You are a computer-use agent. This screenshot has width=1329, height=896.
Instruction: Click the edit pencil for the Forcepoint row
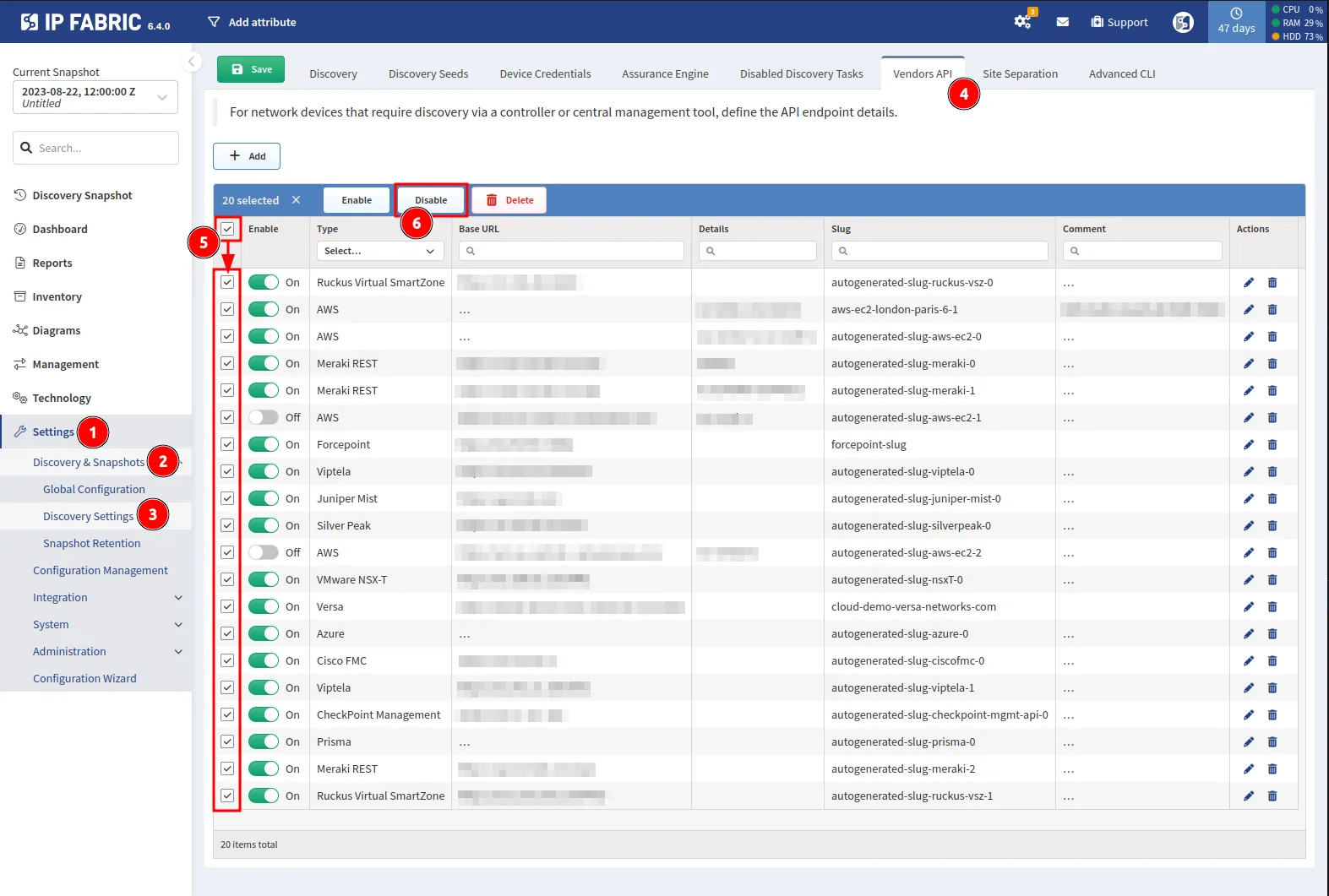1248,445
